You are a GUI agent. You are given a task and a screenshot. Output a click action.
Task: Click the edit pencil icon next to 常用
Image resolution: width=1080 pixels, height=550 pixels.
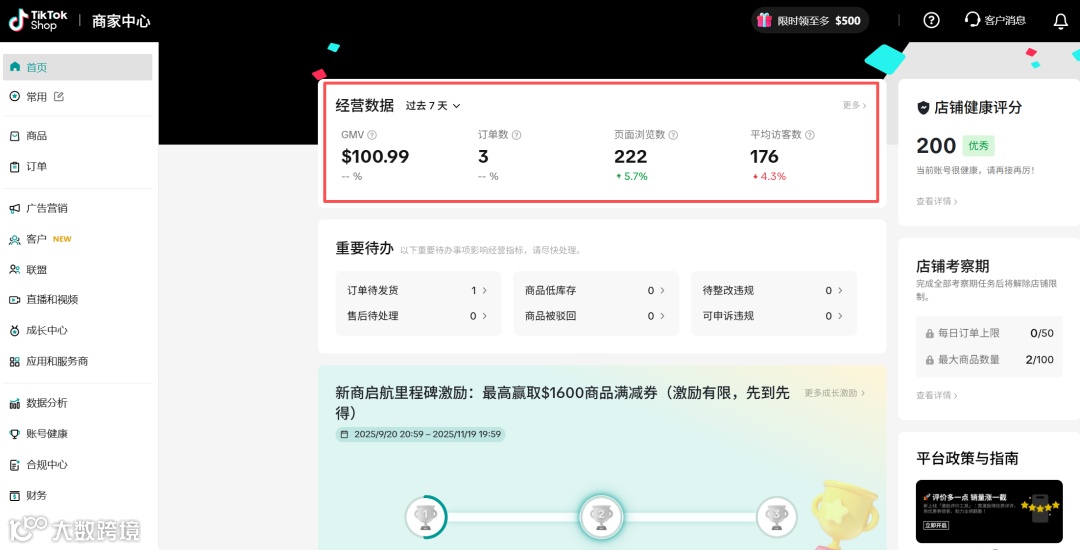(x=59, y=96)
